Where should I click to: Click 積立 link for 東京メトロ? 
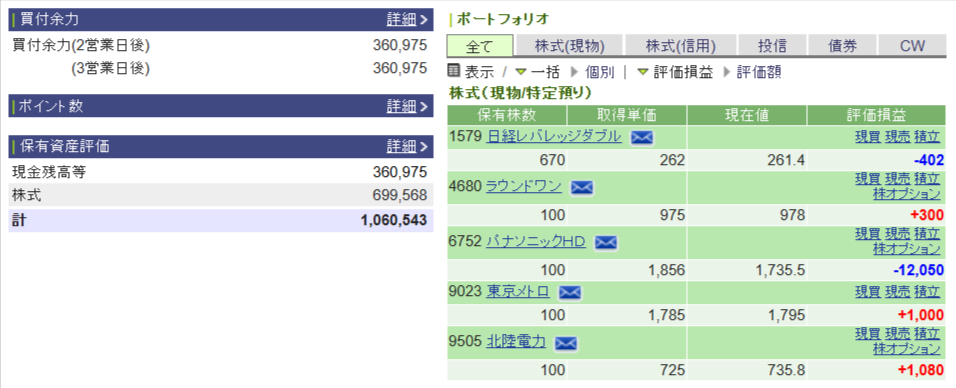tap(927, 291)
